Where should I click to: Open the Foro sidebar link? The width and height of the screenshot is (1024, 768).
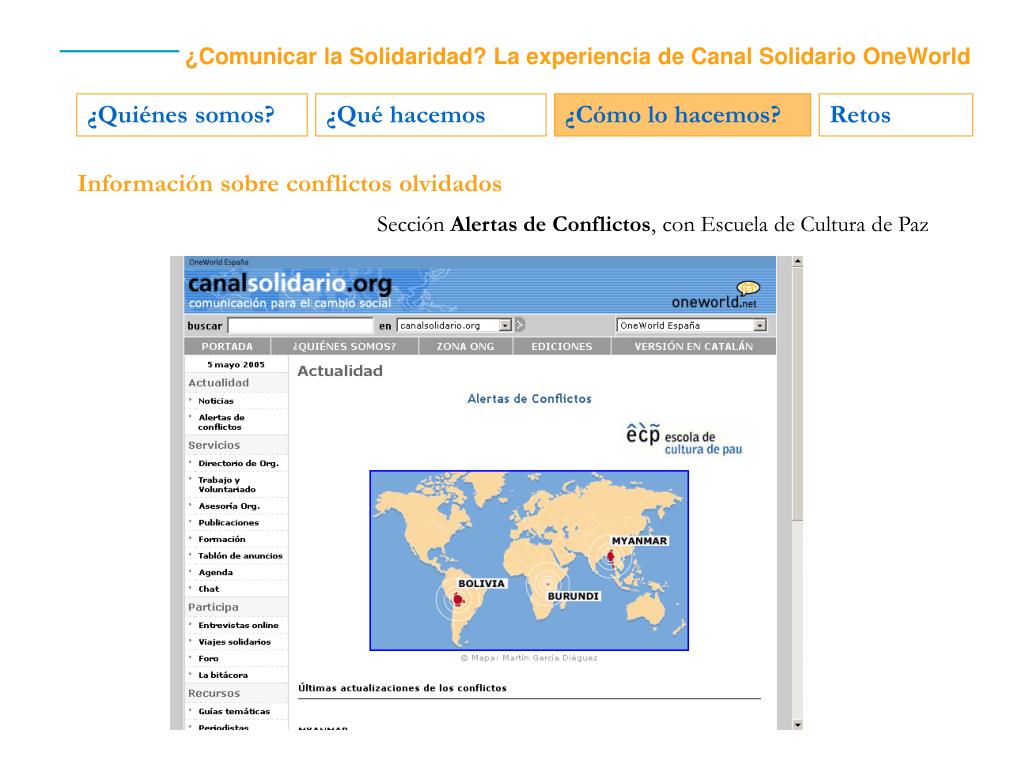[208, 659]
